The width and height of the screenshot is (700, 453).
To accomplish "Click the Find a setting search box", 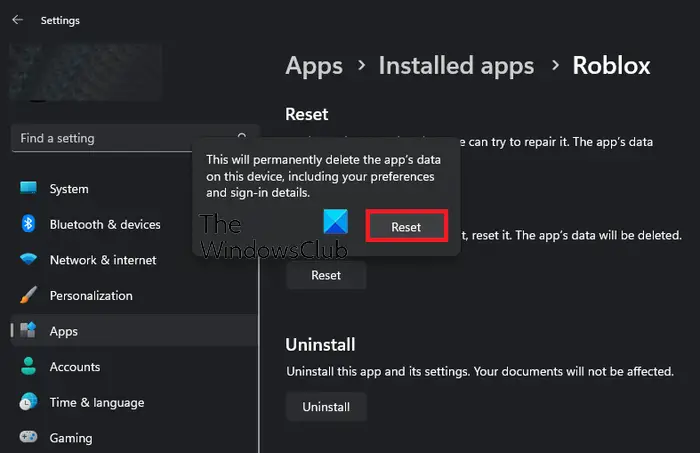I will click(x=125, y=138).
